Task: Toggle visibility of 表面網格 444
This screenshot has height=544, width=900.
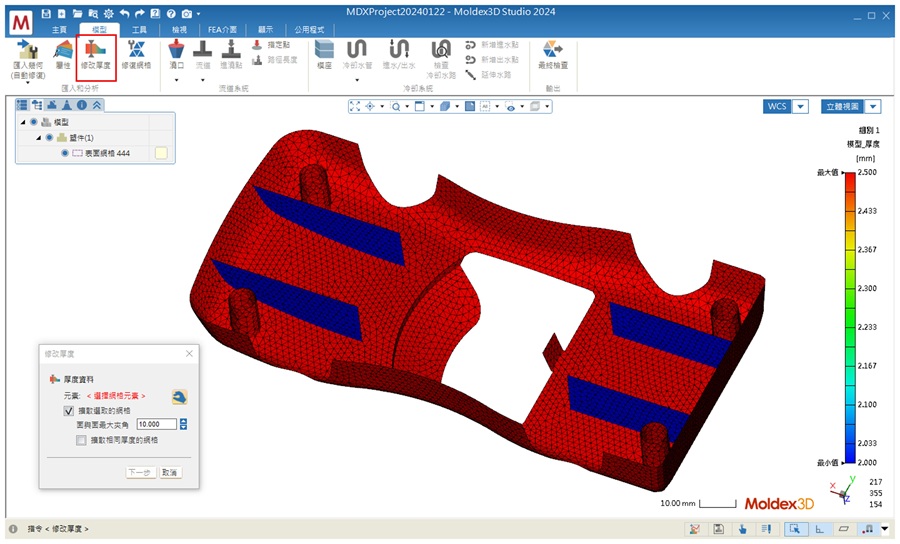Action: [x=65, y=153]
